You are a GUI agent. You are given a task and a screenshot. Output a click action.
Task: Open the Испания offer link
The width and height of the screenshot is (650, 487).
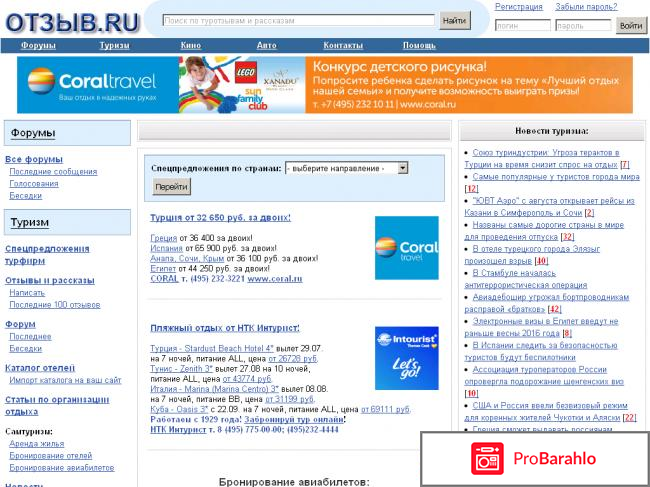pyautogui.click(x=166, y=248)
